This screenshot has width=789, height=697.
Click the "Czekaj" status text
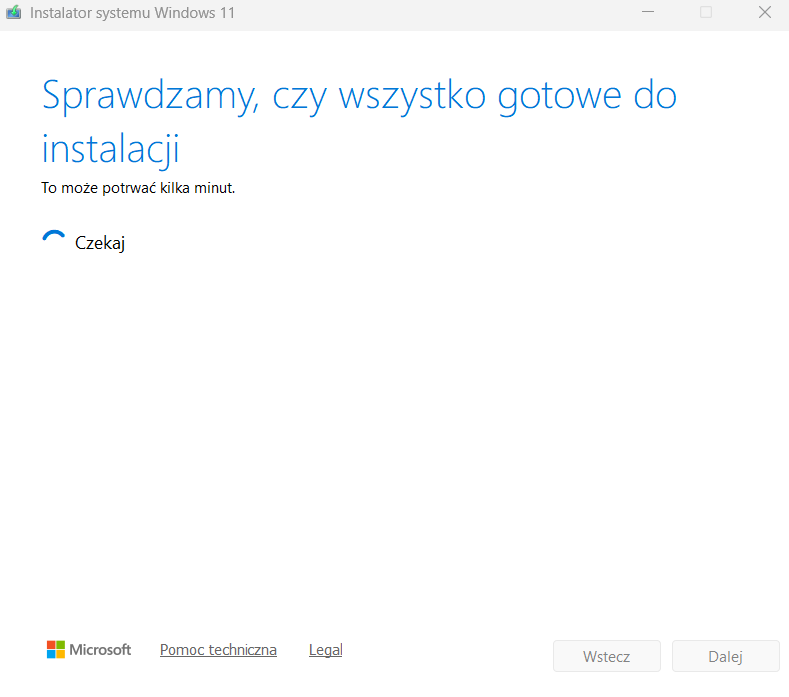[x=100, y=243]
